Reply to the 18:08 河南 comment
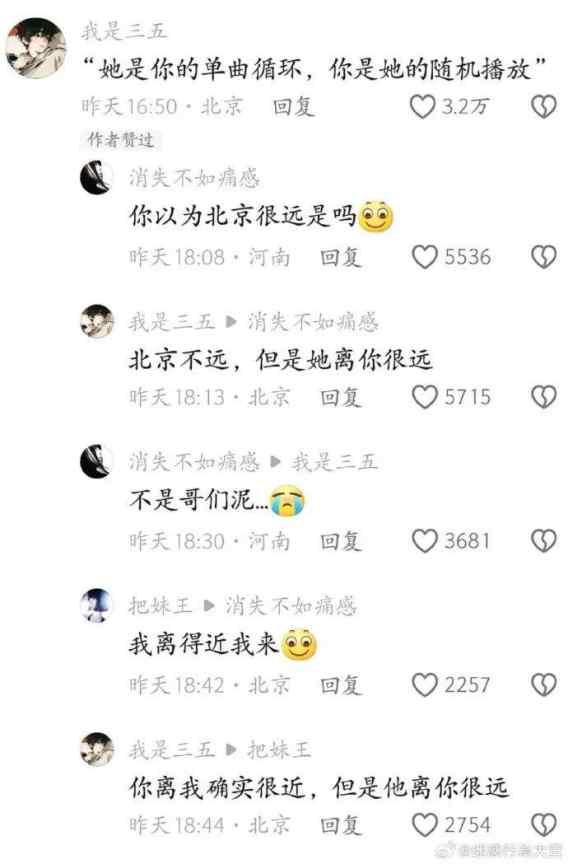This screenshot has width=568, height=864. point(341,257)
